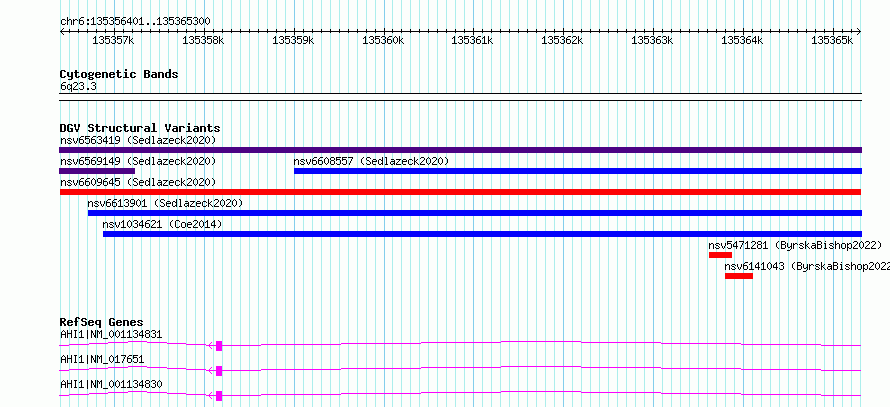Open the nsv6613901 (Sedlazeck2020) variant label
Viewport: 890px width, 407px height.
(165, 203)
